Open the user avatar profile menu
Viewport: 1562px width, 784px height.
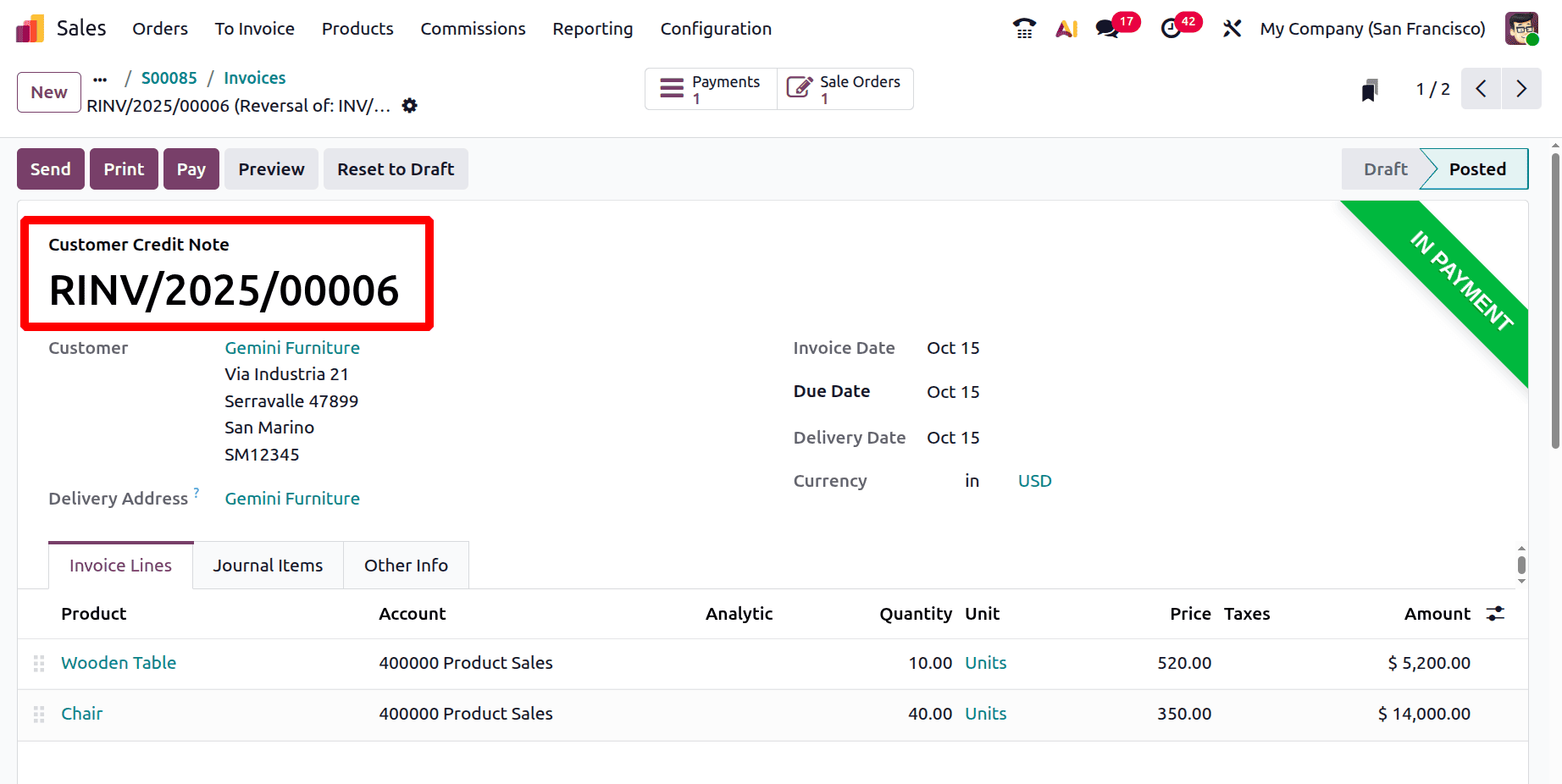(x=1521, y=28)
